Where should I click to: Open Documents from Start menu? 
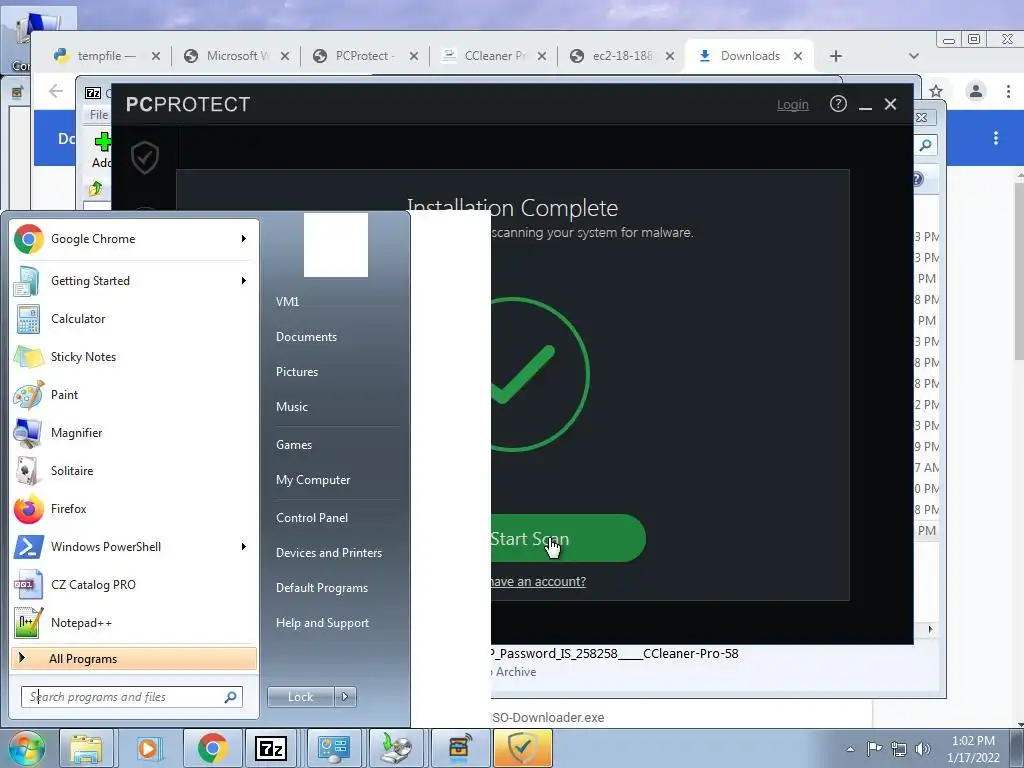pyautogui.click(x=306, y=337)
